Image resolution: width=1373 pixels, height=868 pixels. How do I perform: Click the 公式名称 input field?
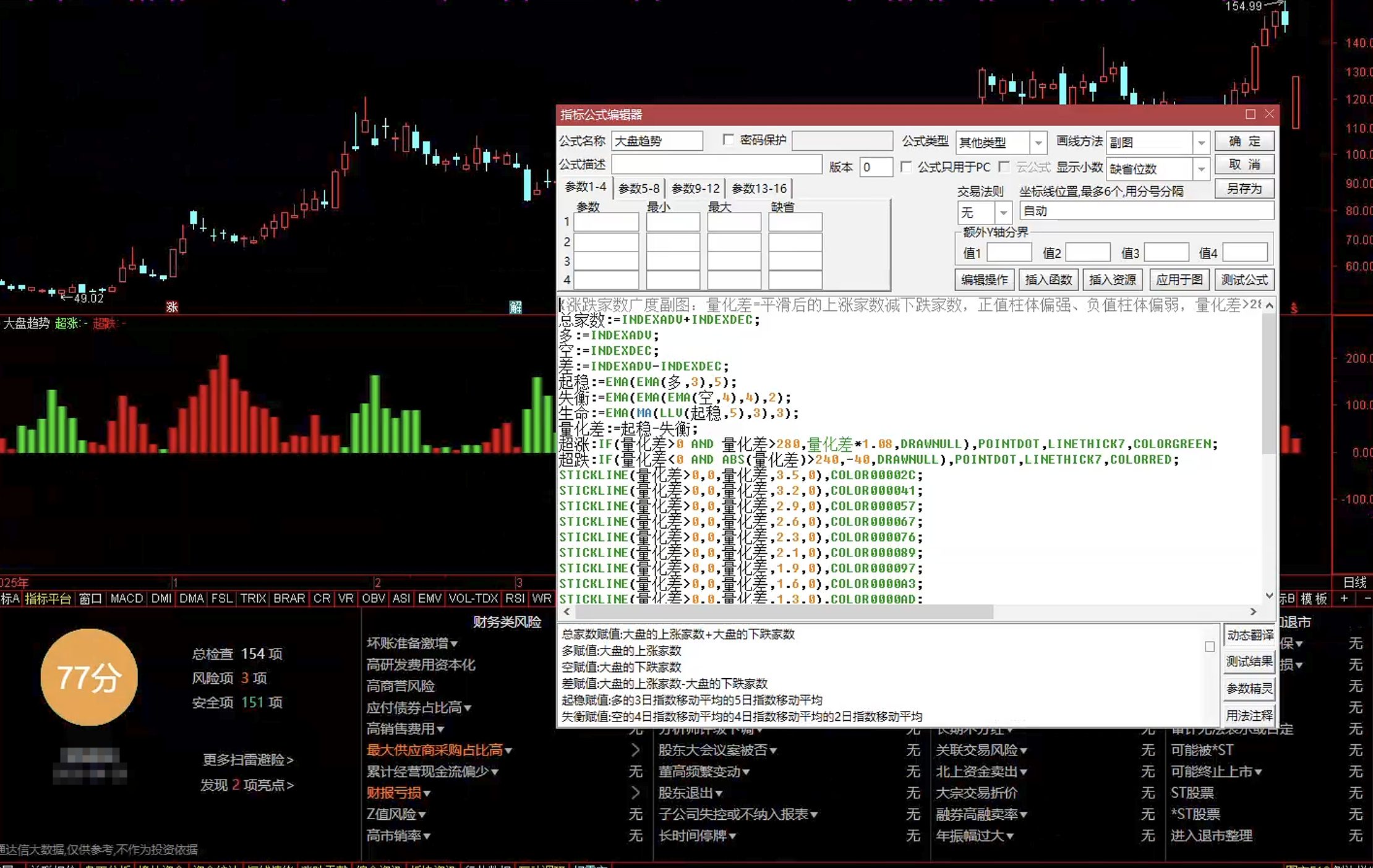pyautogui.click(x=657, y=141)
